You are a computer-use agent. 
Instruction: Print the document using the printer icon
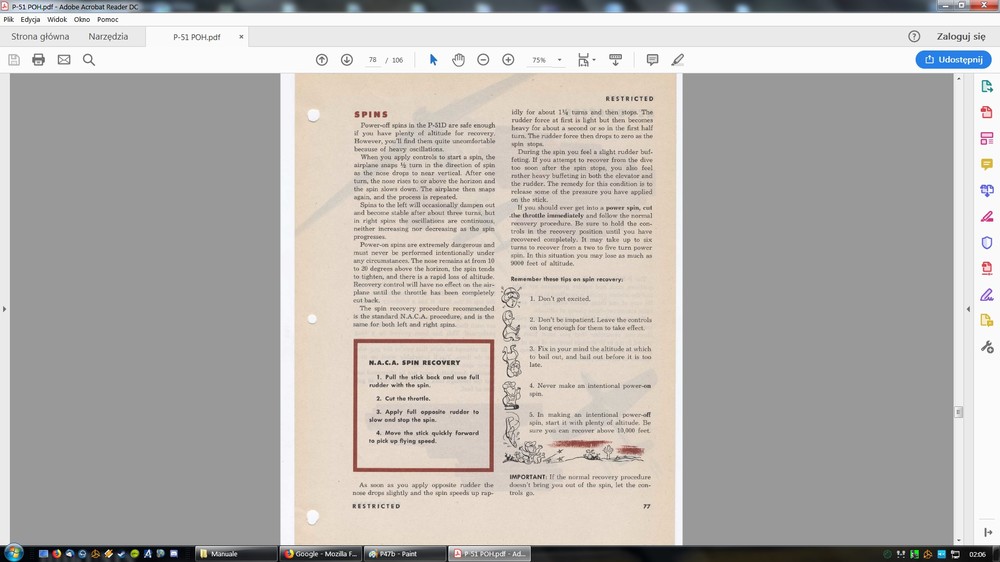tap(38, 60)
